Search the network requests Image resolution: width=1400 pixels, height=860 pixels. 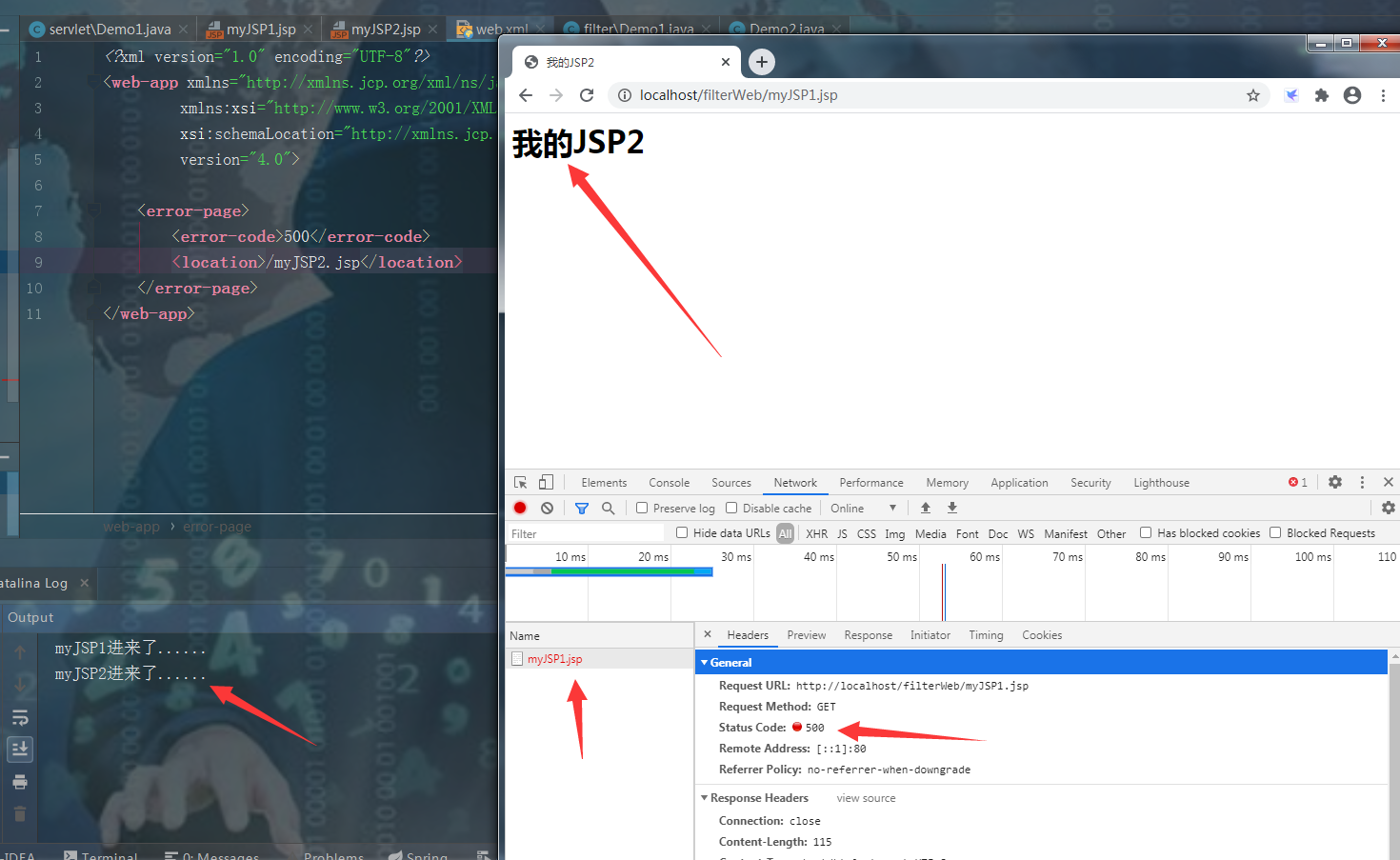(x=608, y=508)
